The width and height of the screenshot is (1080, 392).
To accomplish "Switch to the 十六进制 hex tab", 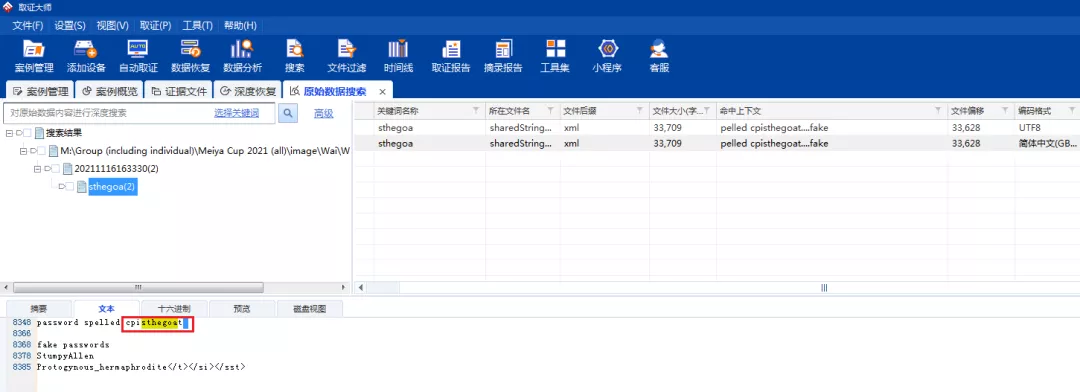I will coord(174,309).
